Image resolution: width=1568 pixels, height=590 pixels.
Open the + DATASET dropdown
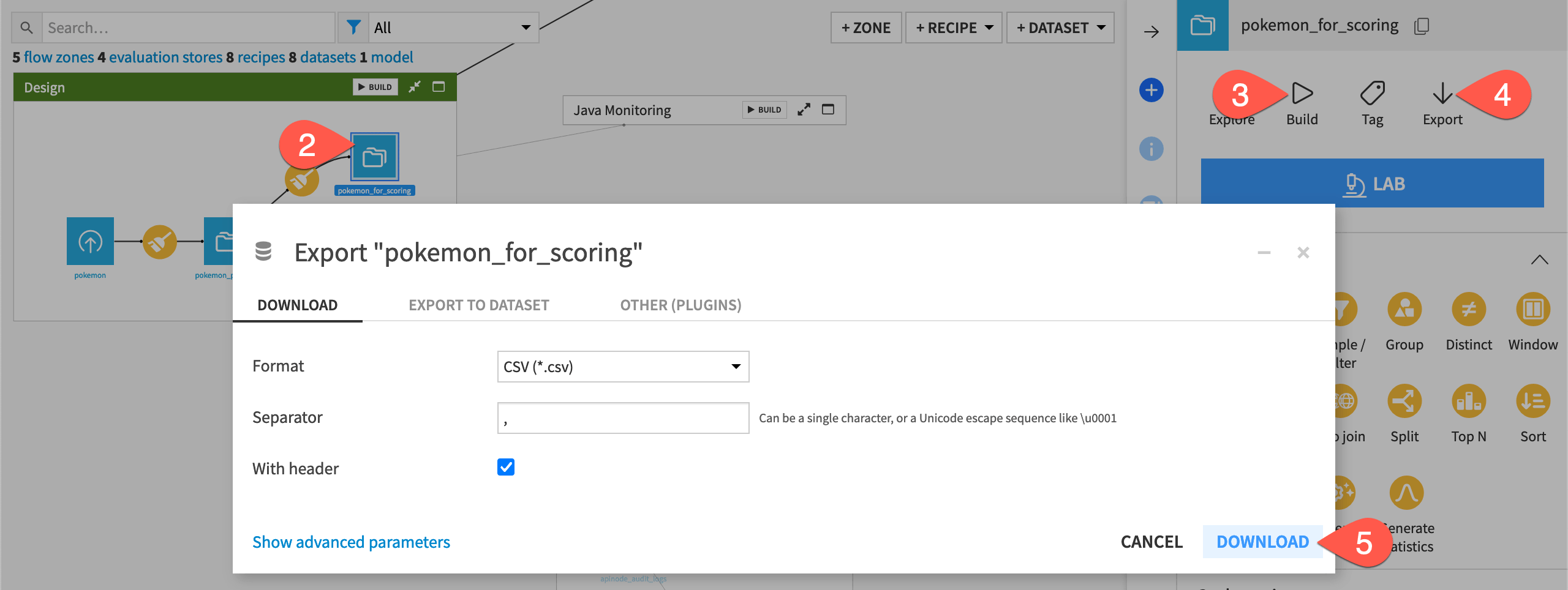[x=1060, y=27]
